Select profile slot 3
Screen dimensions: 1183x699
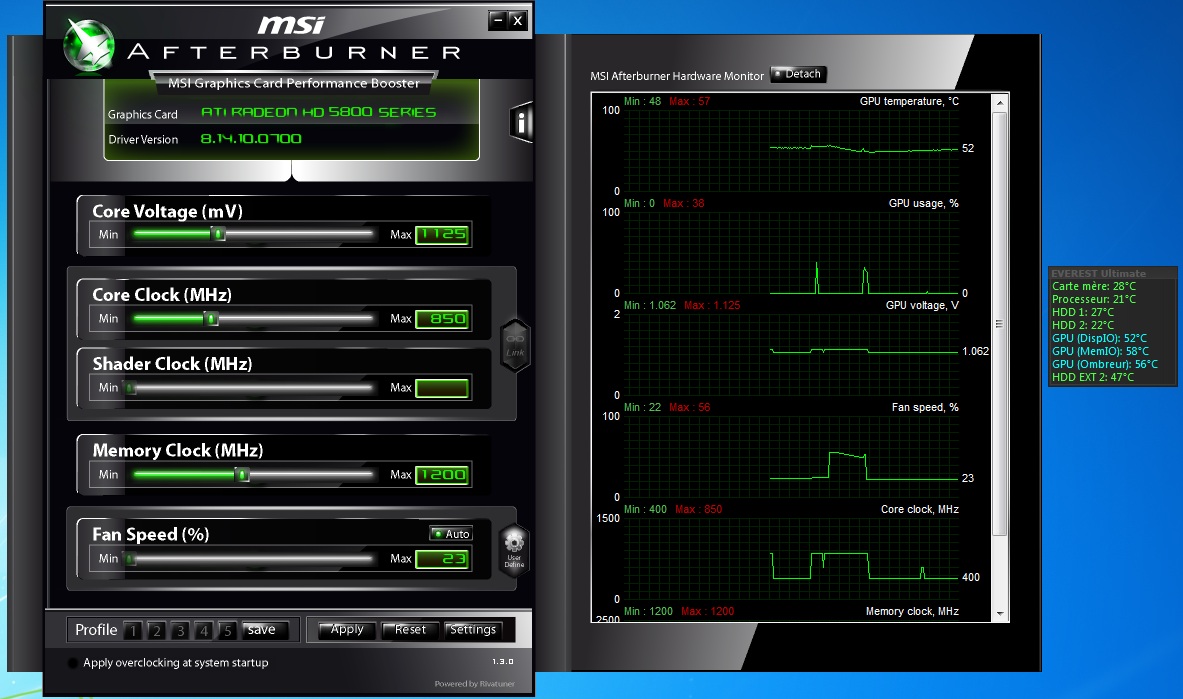180,630
